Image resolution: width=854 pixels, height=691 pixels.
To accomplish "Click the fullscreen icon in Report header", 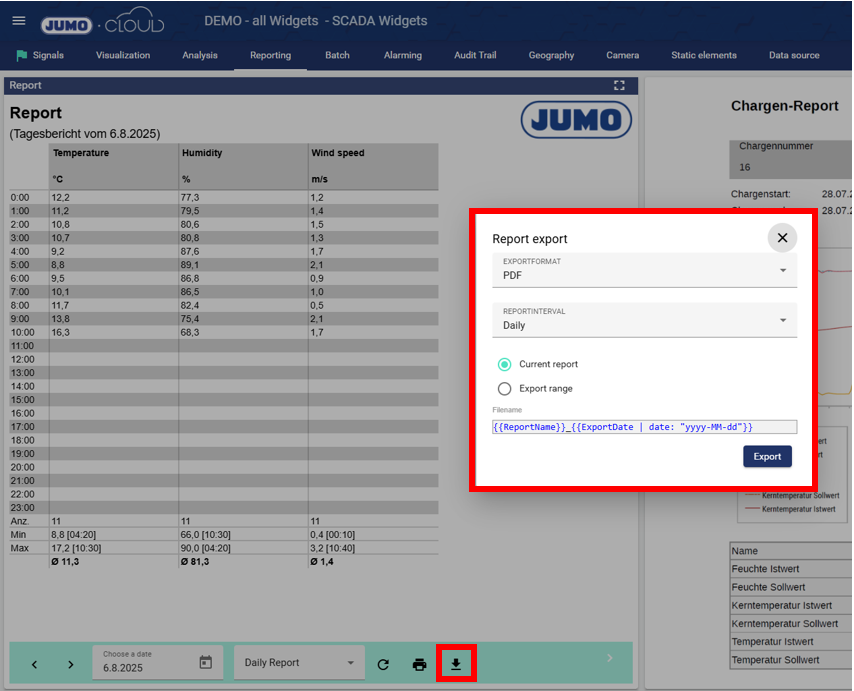I will [619, 86].
